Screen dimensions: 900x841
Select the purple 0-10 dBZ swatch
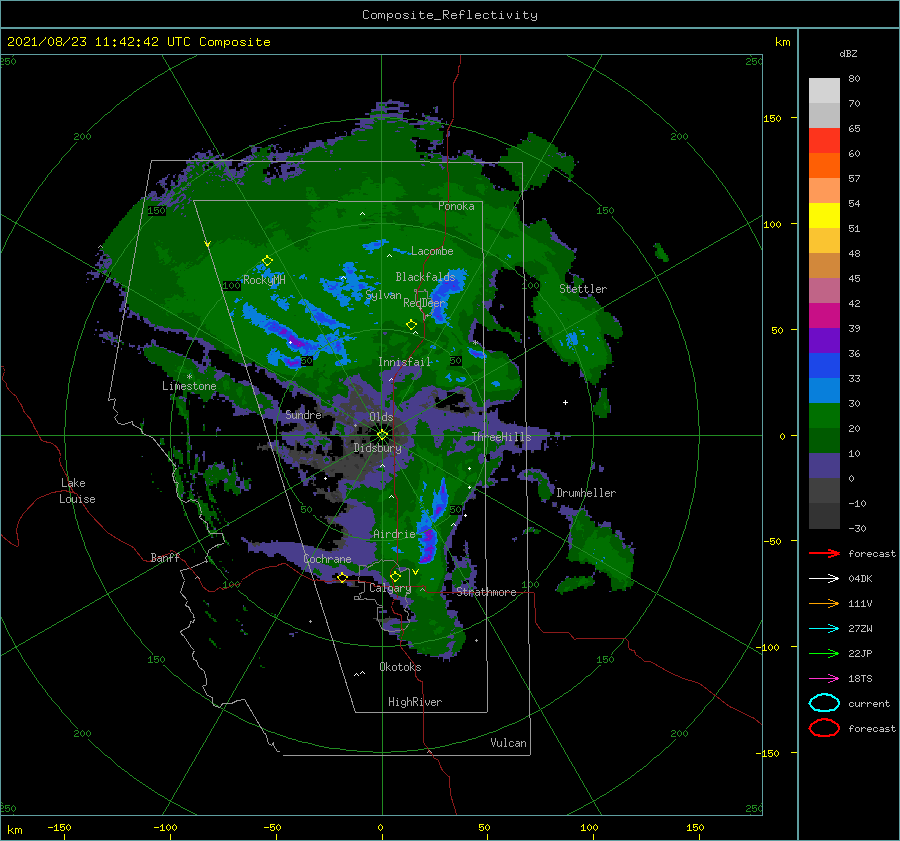click(x=824, y=466)
